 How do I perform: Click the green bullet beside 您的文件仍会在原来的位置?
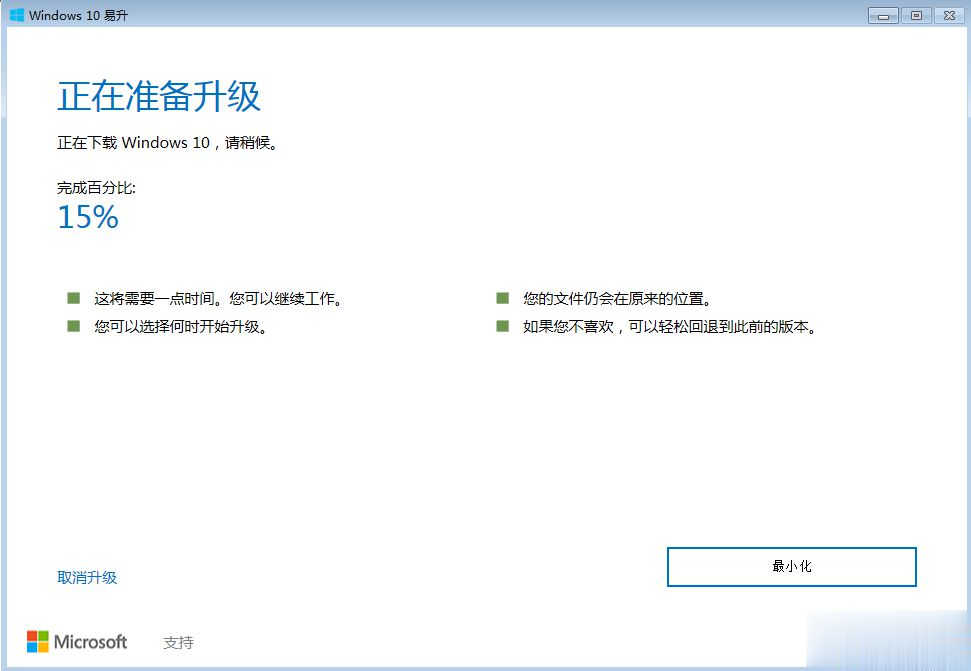point(502,298)
